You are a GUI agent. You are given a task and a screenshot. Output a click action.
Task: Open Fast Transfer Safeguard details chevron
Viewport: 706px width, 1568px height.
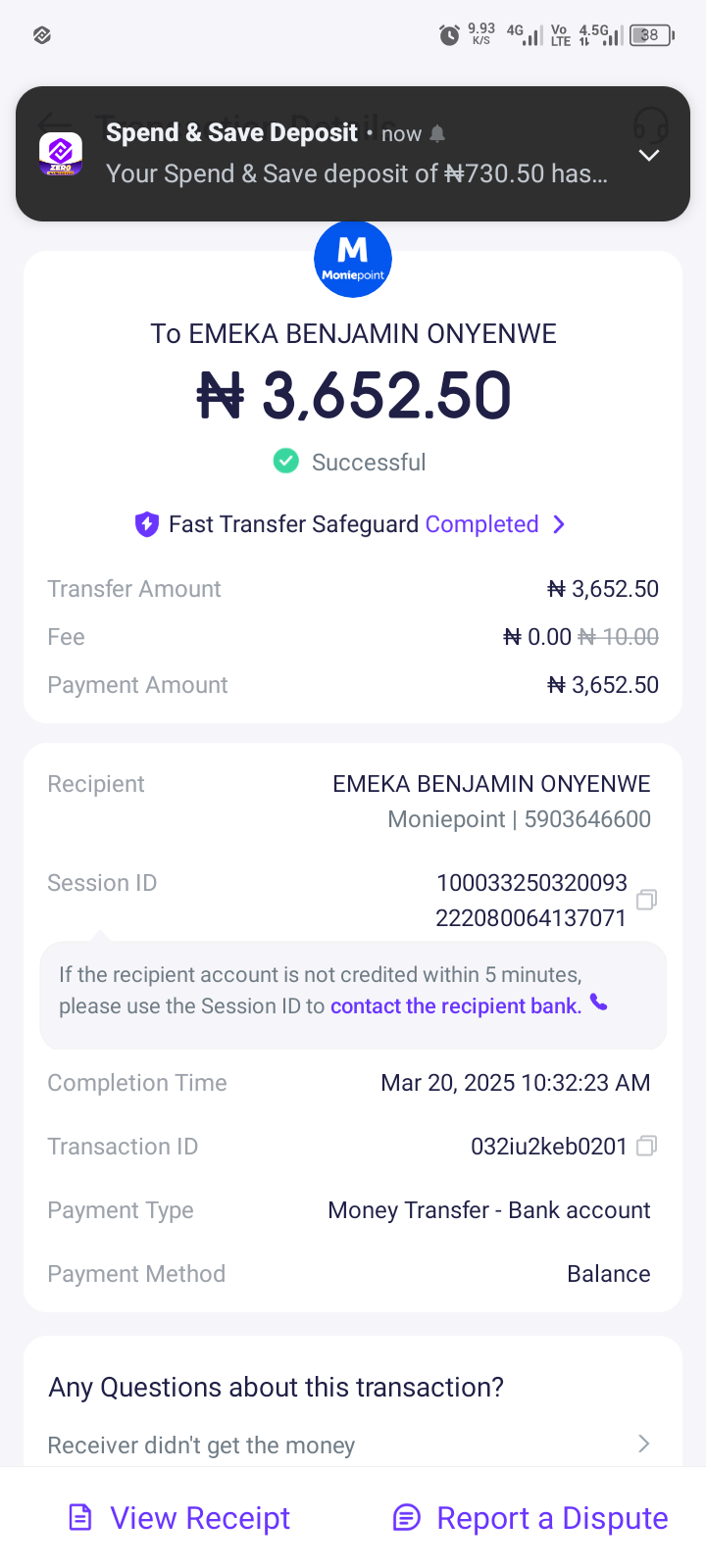click(559, 524)
